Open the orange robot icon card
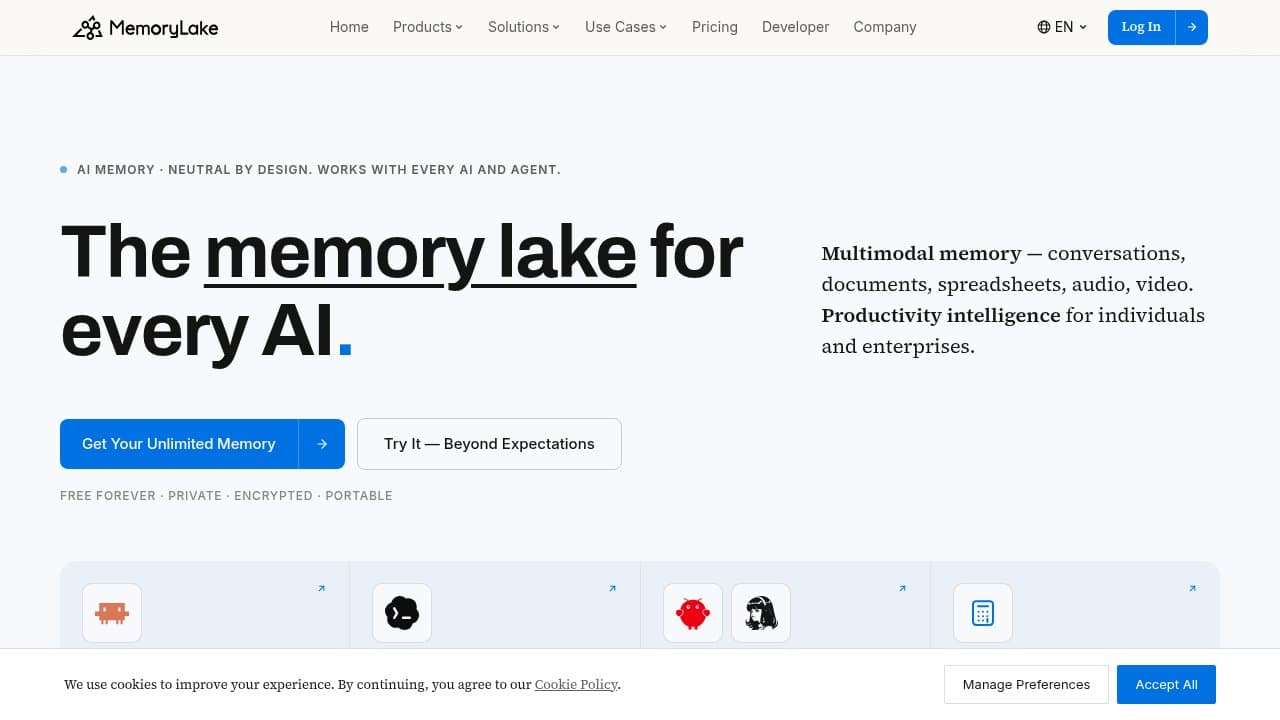The image size is (1280, 720). [112, 613]
